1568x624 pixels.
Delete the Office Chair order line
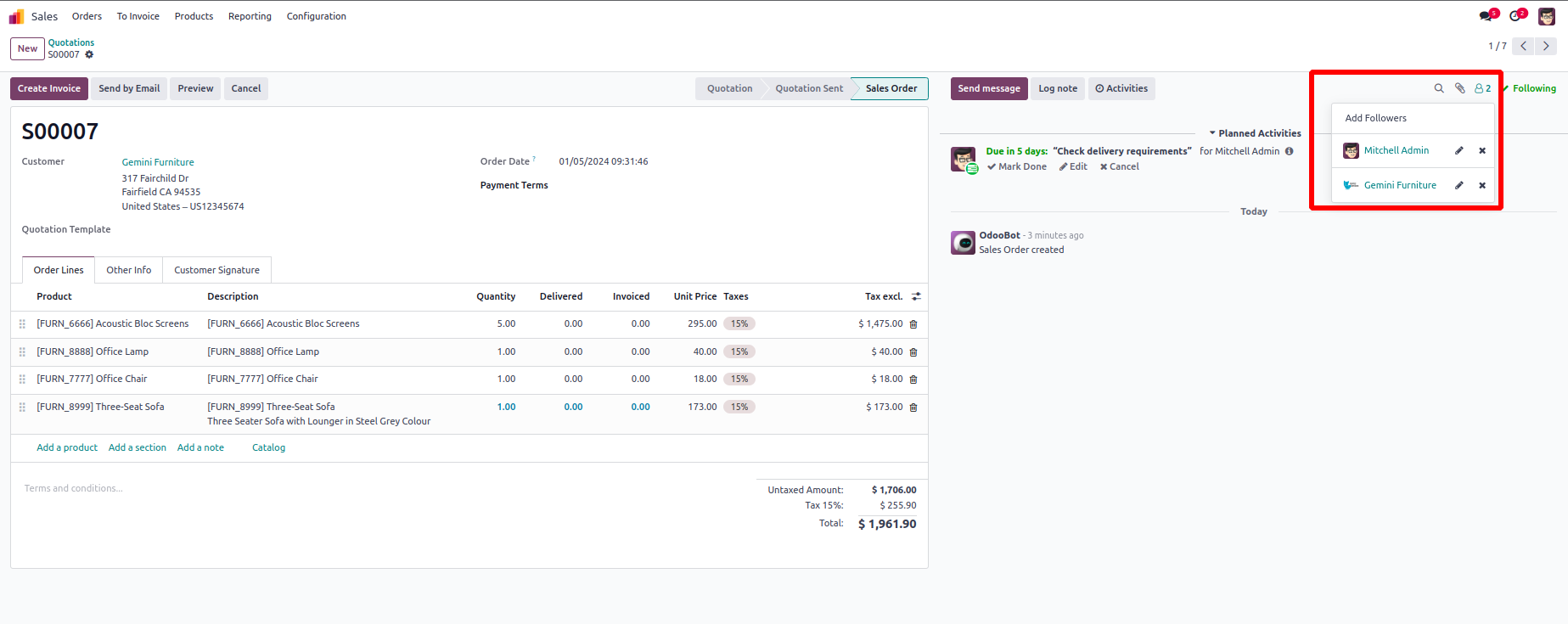pyautogui.click(x=913, y=379)
